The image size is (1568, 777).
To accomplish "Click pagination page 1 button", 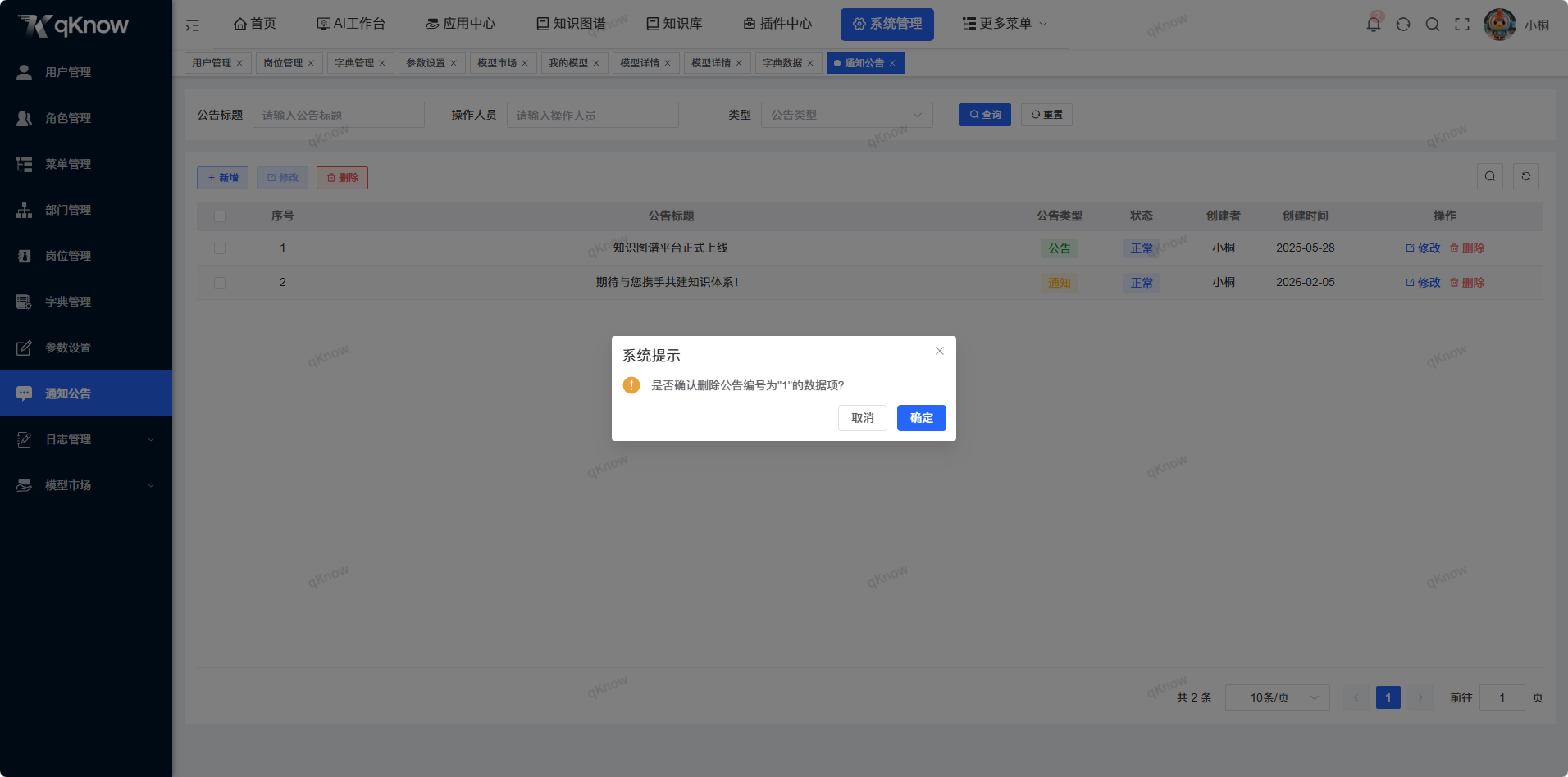I will pos(1388,697).
